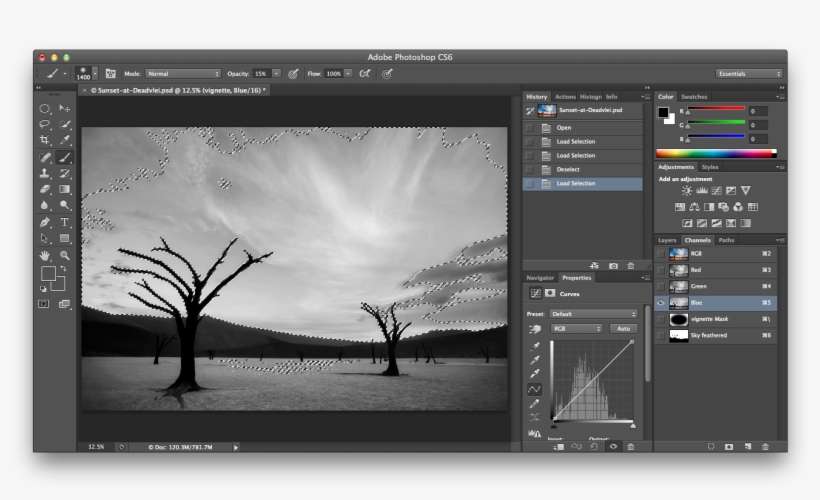This screenshot has width=820, height=500.
Task: Choose the Pen tool
Action: [45, 222]
